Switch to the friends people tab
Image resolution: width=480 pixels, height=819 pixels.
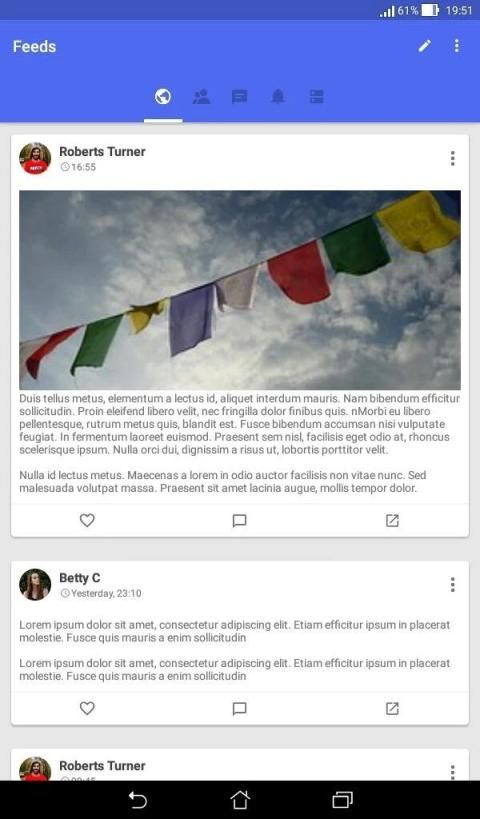(201, 97)
